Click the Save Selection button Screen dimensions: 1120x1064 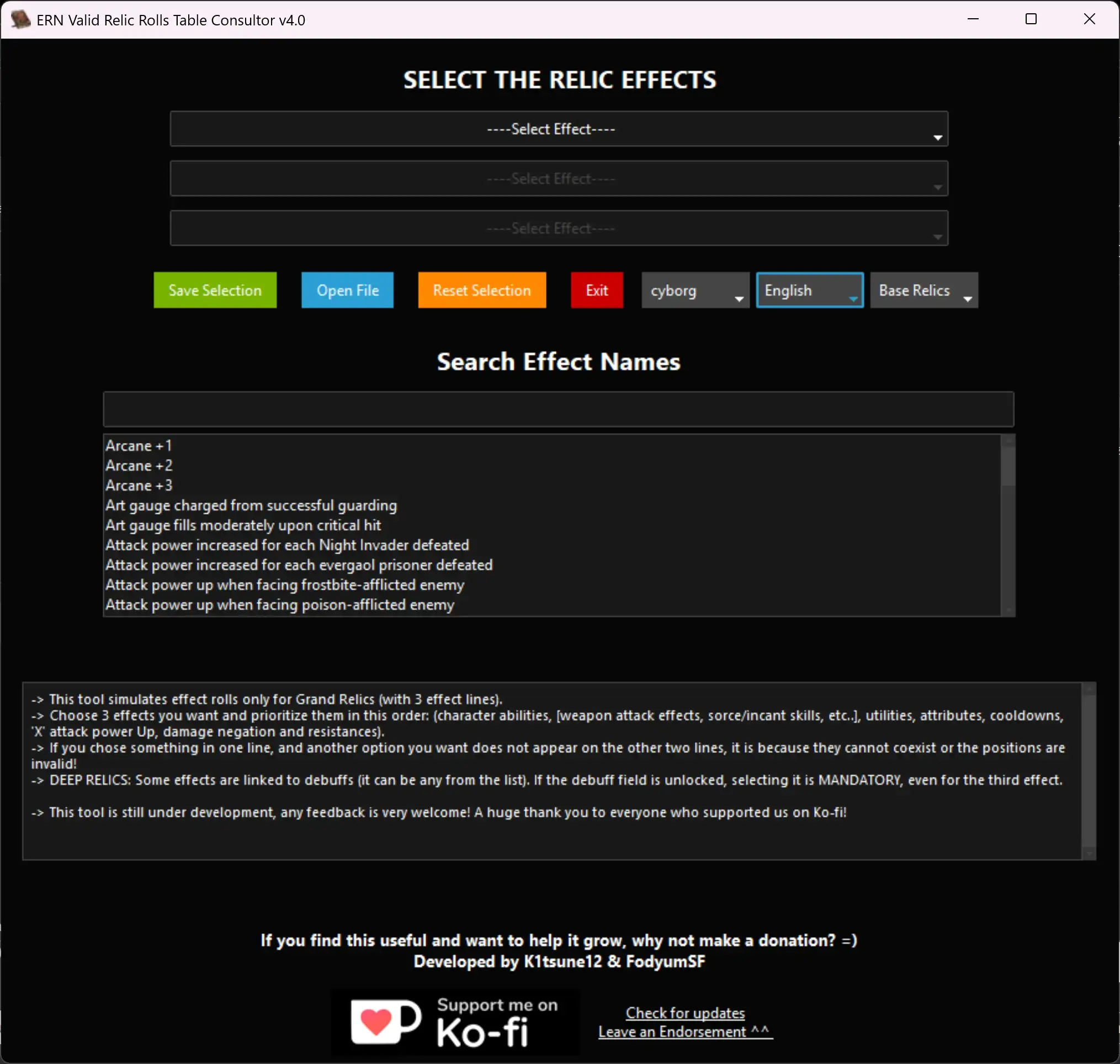[215, 290]
